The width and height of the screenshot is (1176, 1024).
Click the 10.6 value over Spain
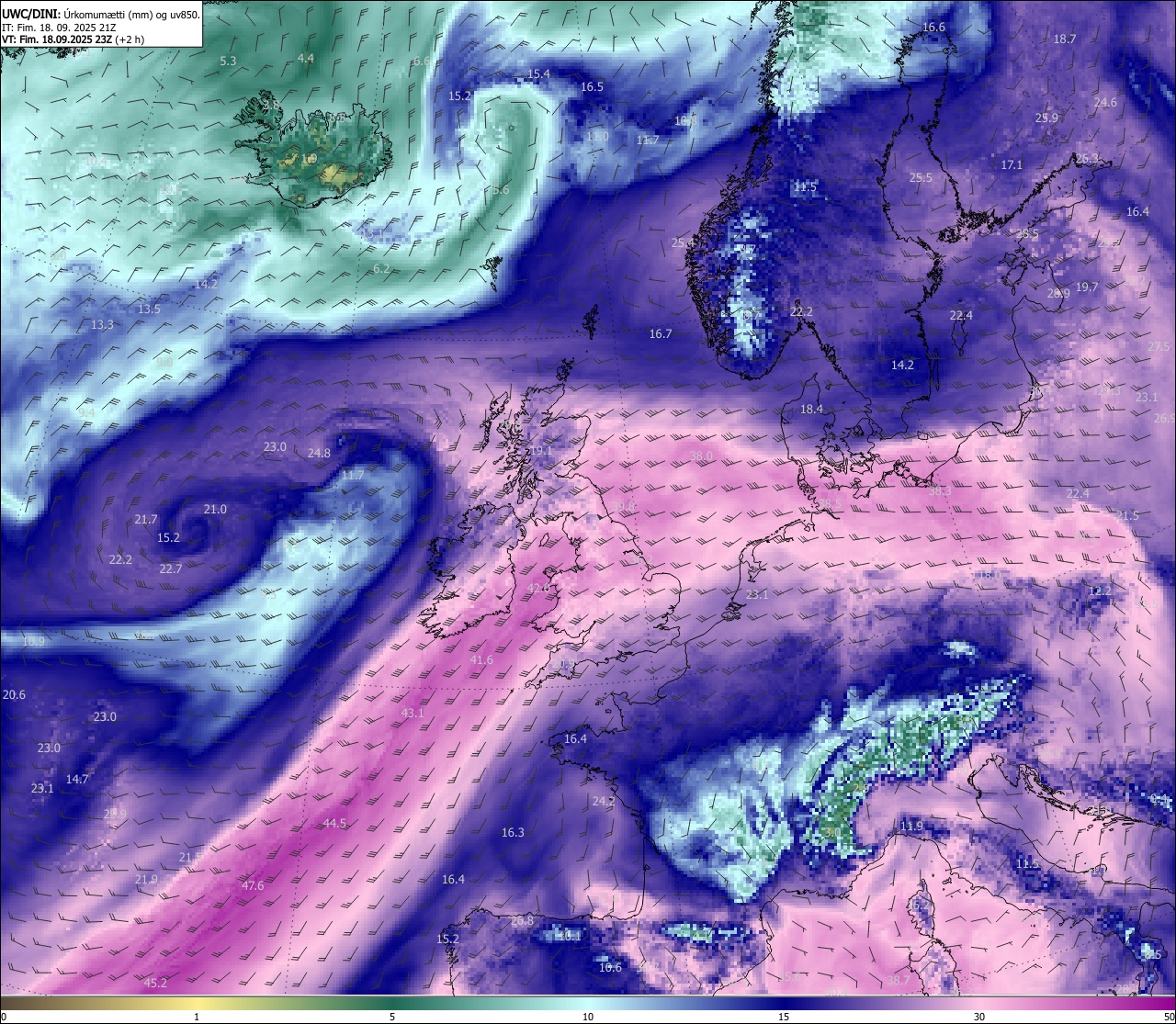(x=611, y=967)
